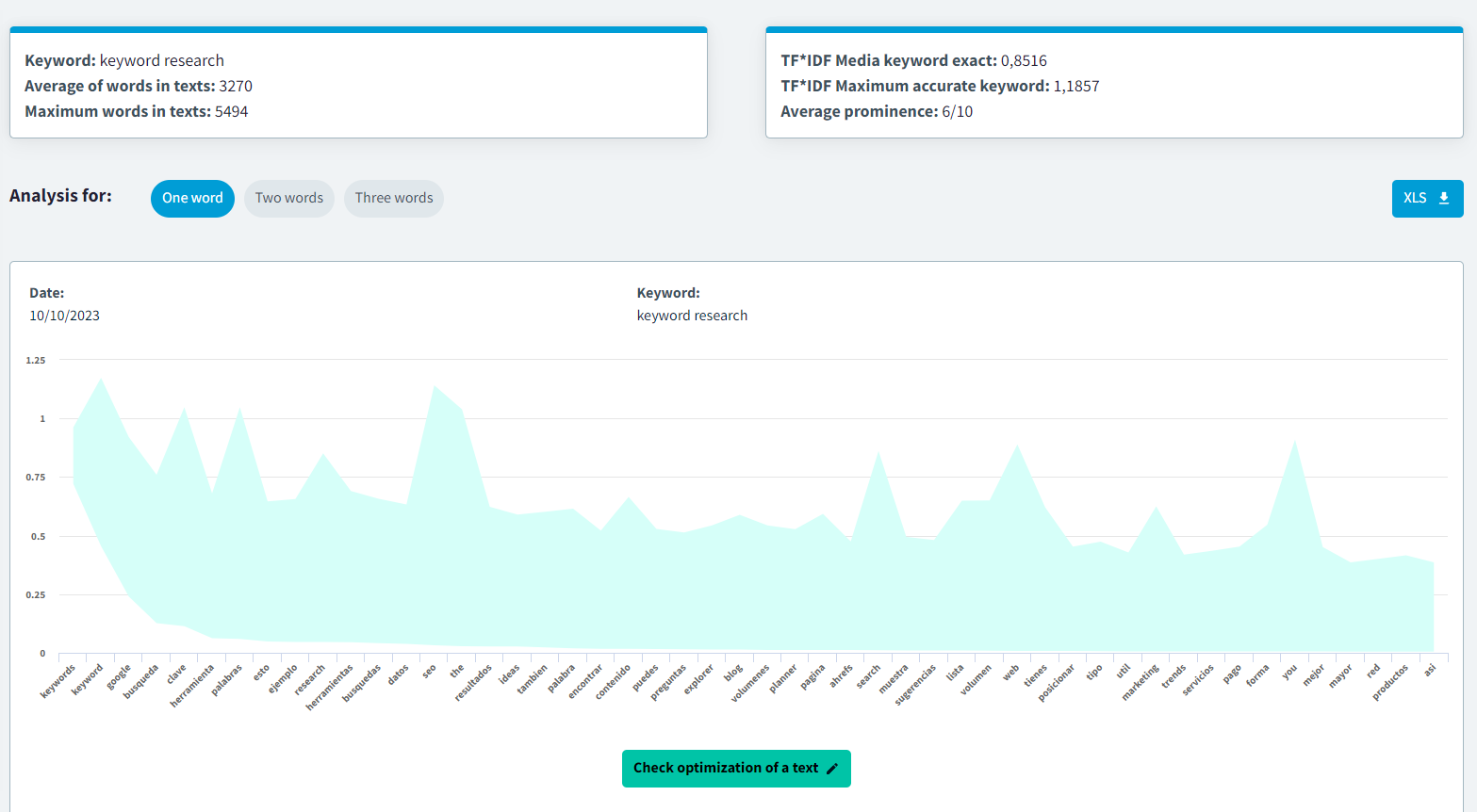Select the One word analysis tab
Image resolution: width=1477 pixels, height=812 pixels.
pyautogui.click(x=192, y=198)
